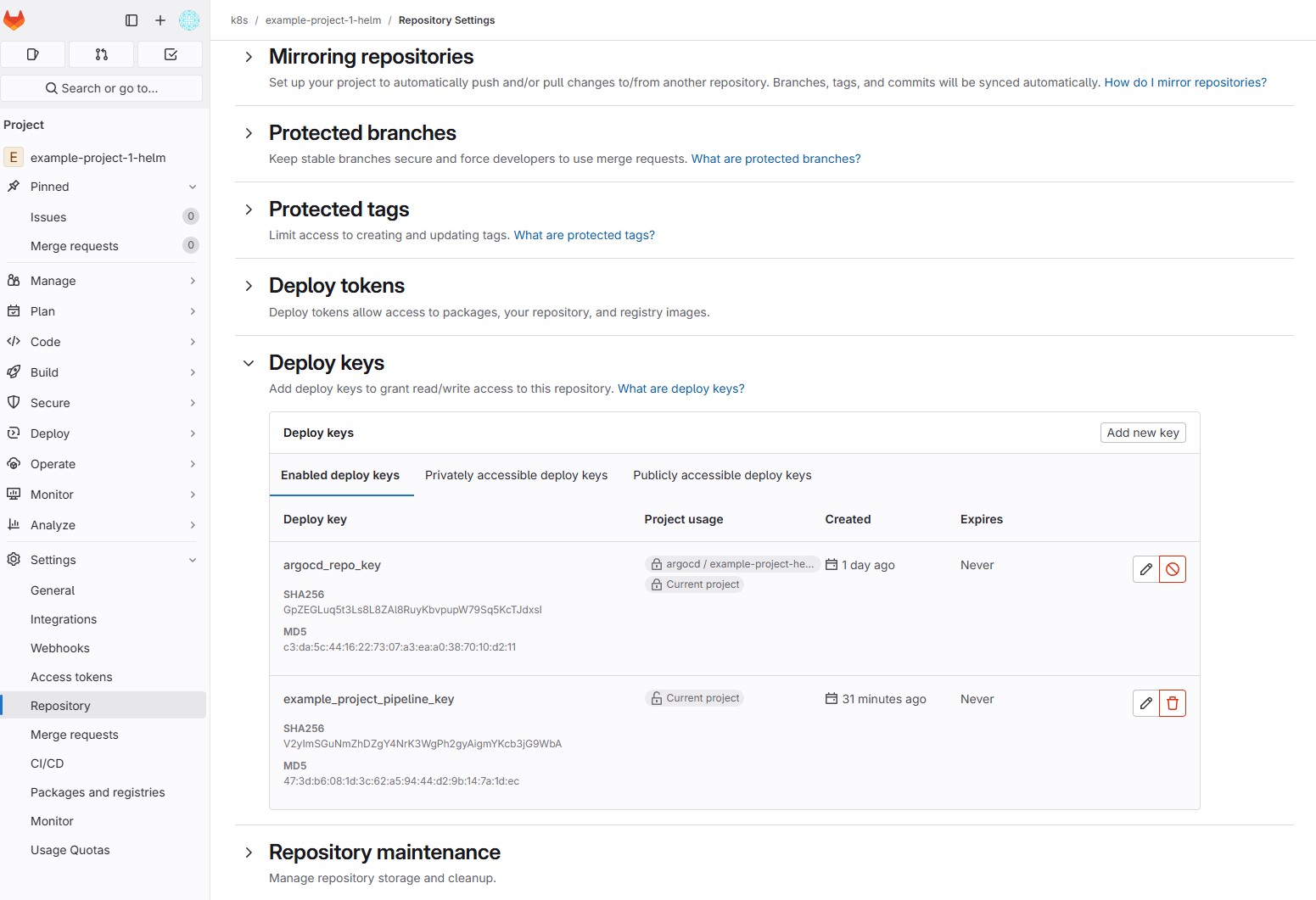Collapse the Deploy keys section
This screenshot has height=900, width=1316.
tap(249, 363)
